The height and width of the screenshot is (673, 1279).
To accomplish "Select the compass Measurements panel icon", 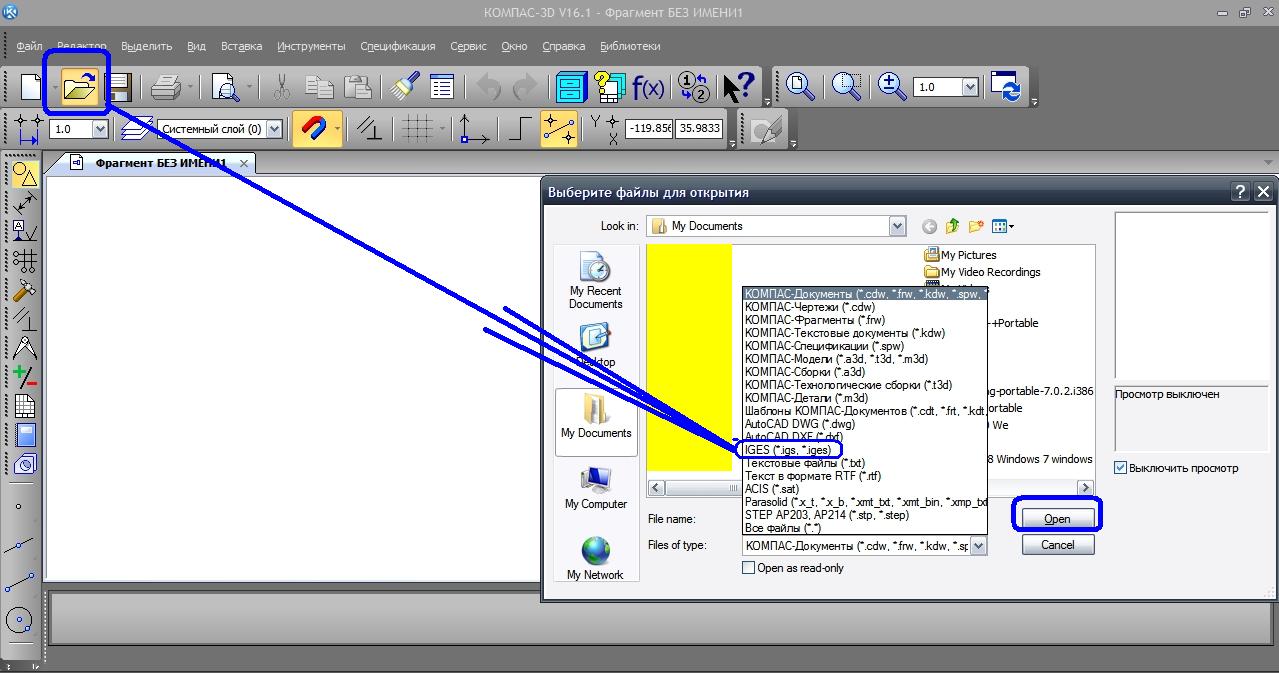I will point(24,348).
